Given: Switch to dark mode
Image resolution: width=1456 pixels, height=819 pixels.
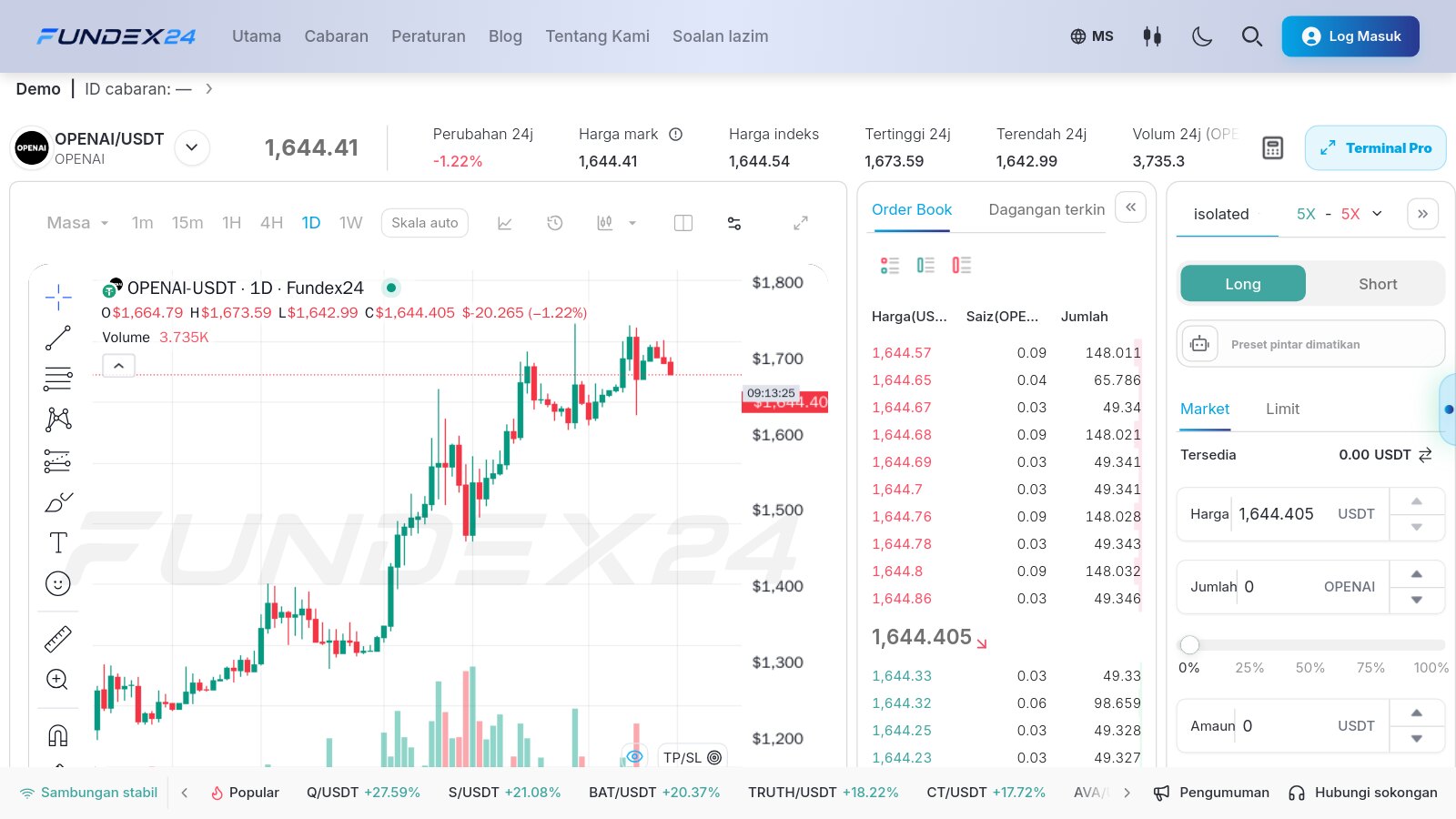Looking at the screenshot, I should [x=1202, y=36].
